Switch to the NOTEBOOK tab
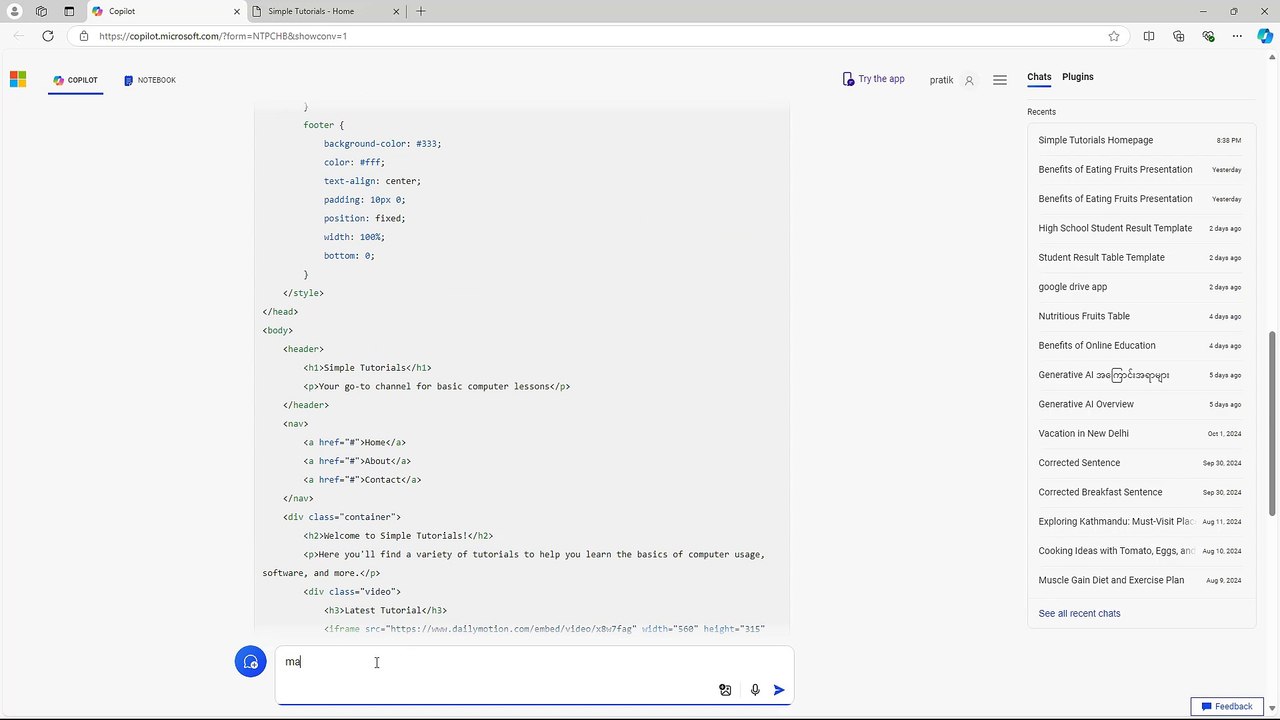 [150, 80]
